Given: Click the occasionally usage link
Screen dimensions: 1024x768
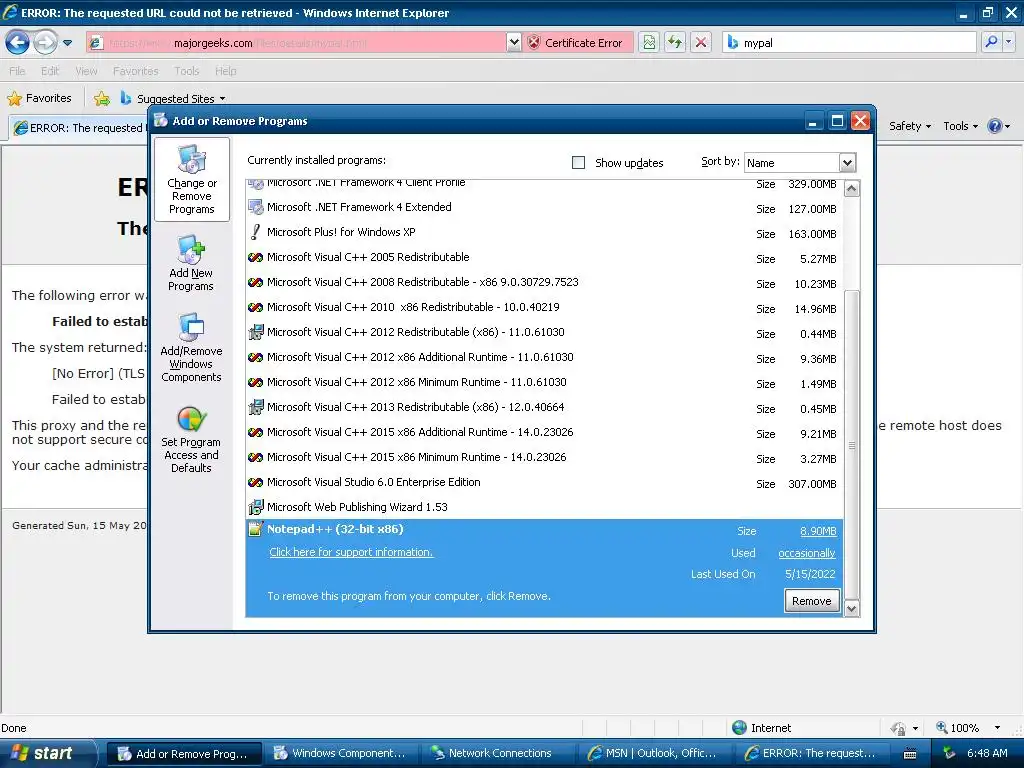Looking at the screenshot, I should coord(807,553).
